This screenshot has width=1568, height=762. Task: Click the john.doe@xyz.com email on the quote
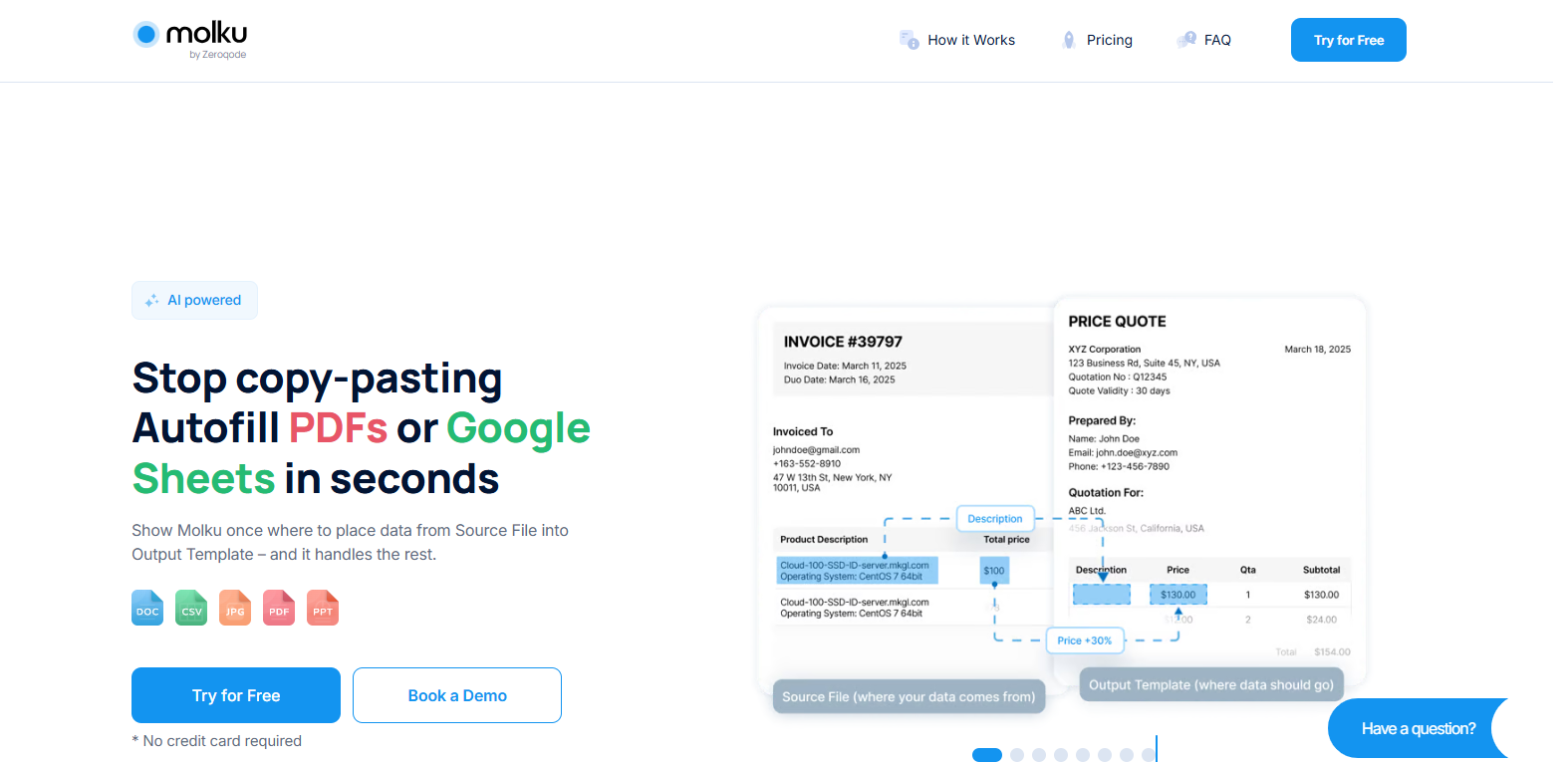point(1137,452)
